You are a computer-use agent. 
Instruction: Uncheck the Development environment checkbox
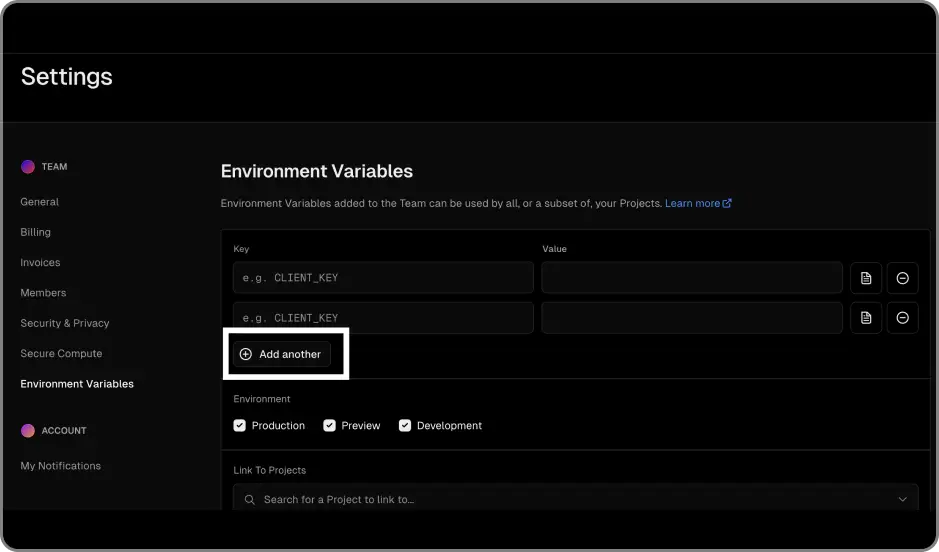click(405, 426)
